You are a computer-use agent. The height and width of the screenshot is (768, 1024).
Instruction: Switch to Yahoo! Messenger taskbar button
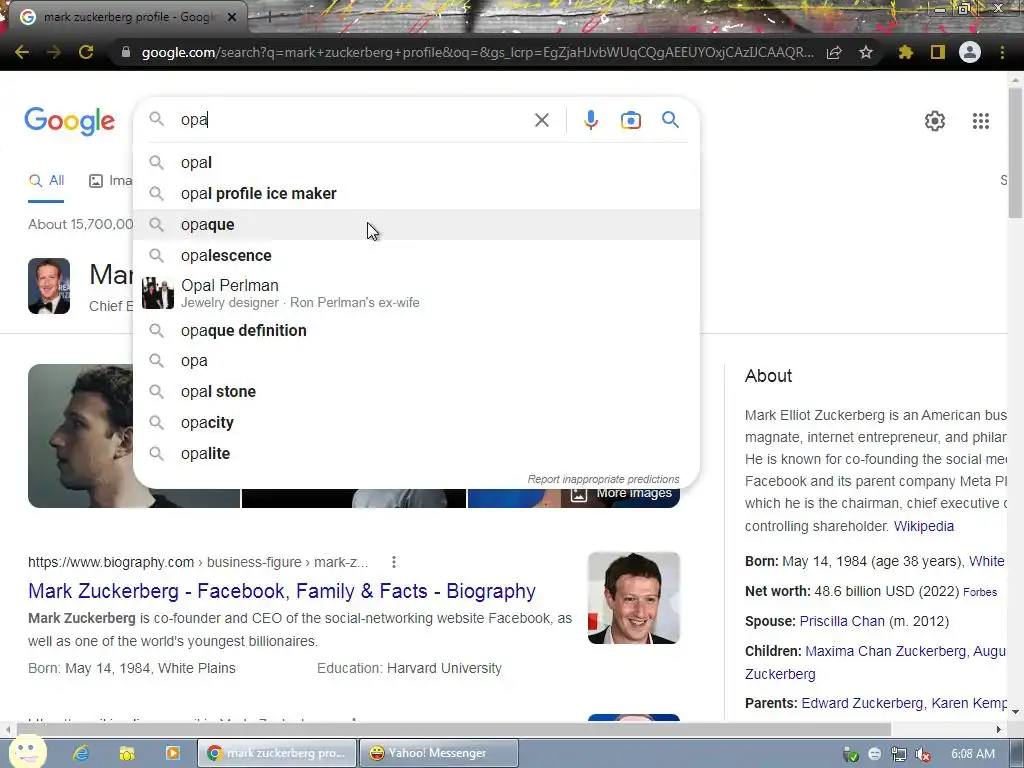(x=439, y=753)
